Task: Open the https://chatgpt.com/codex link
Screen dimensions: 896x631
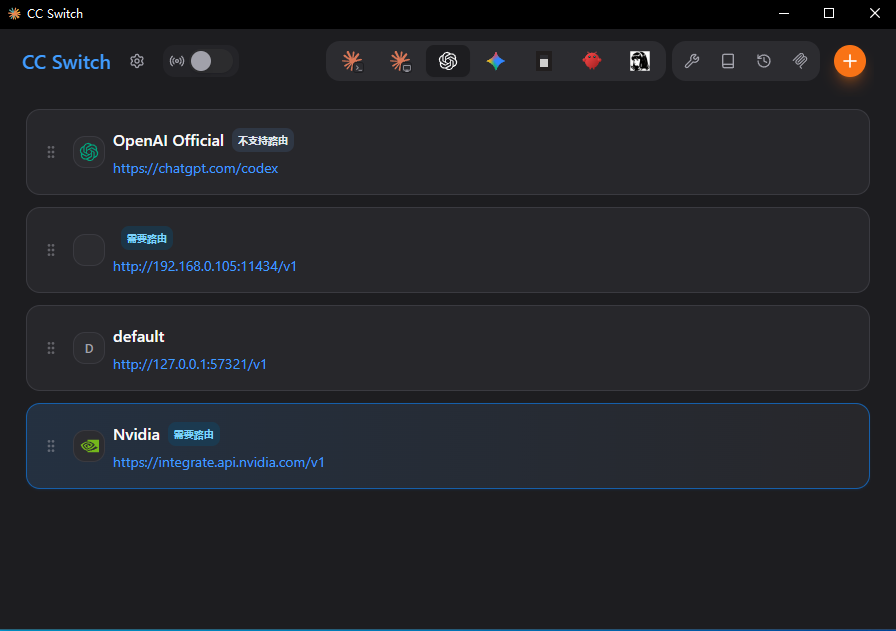Action: click(x=195, y=169)
